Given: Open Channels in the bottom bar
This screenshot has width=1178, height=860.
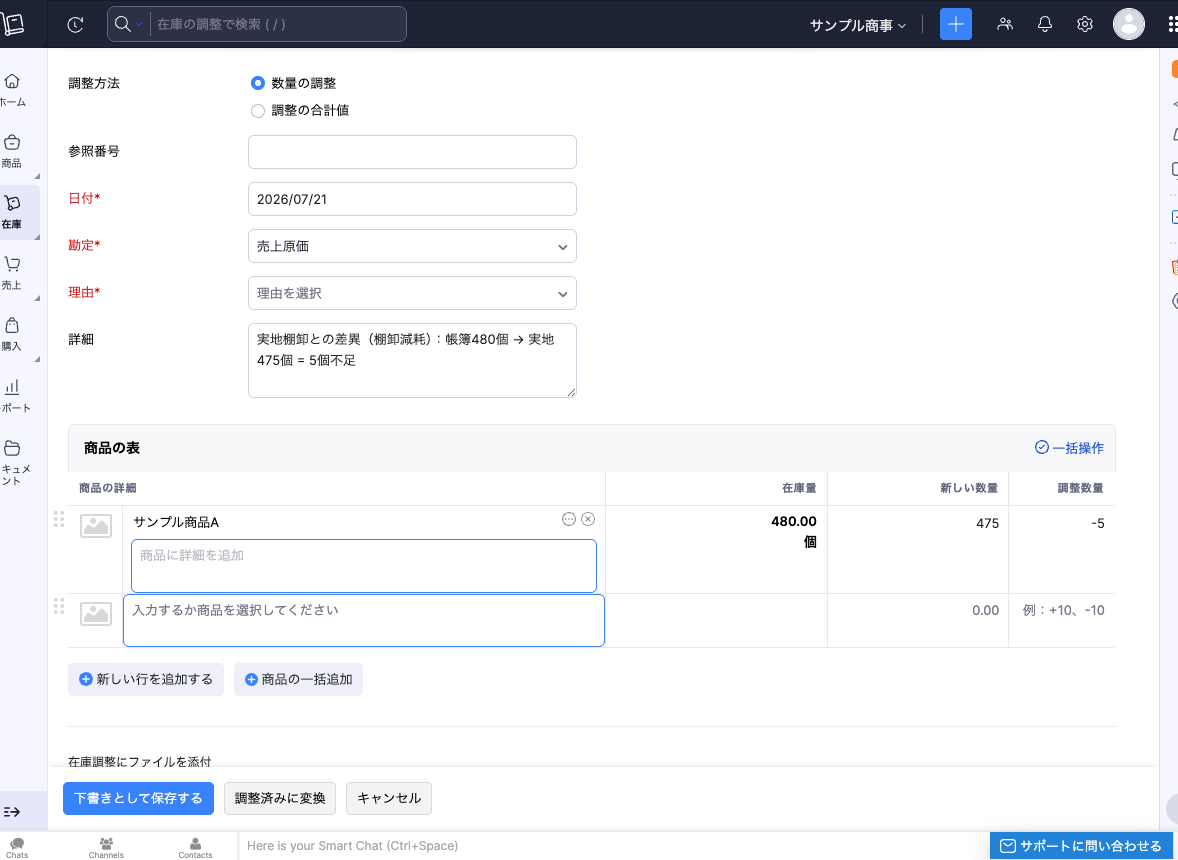Looking at the screenshot, I should (x=106, y=848).
